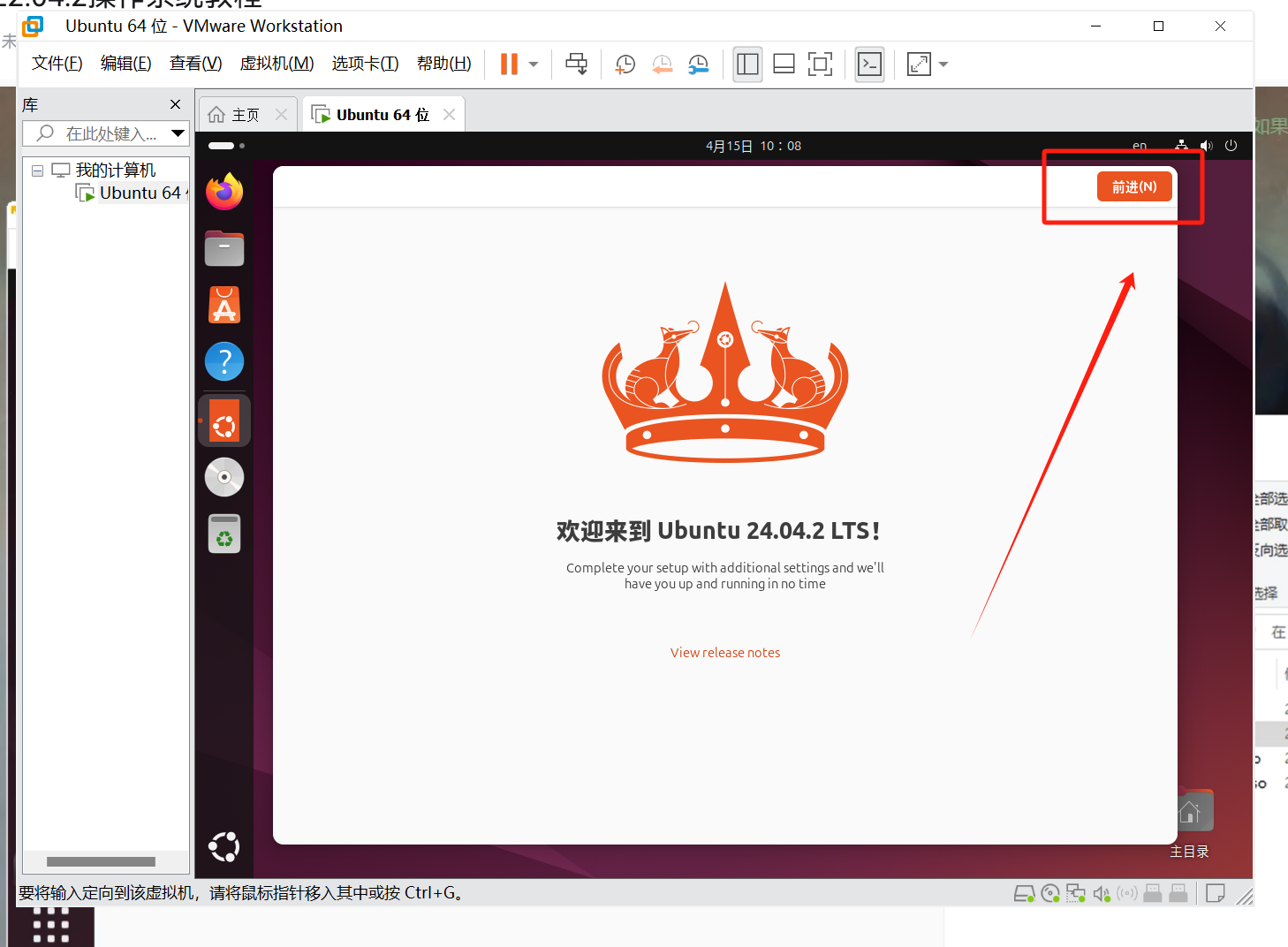
Task: Open the 选项卡(T) menu
Action: coord(366,64)
